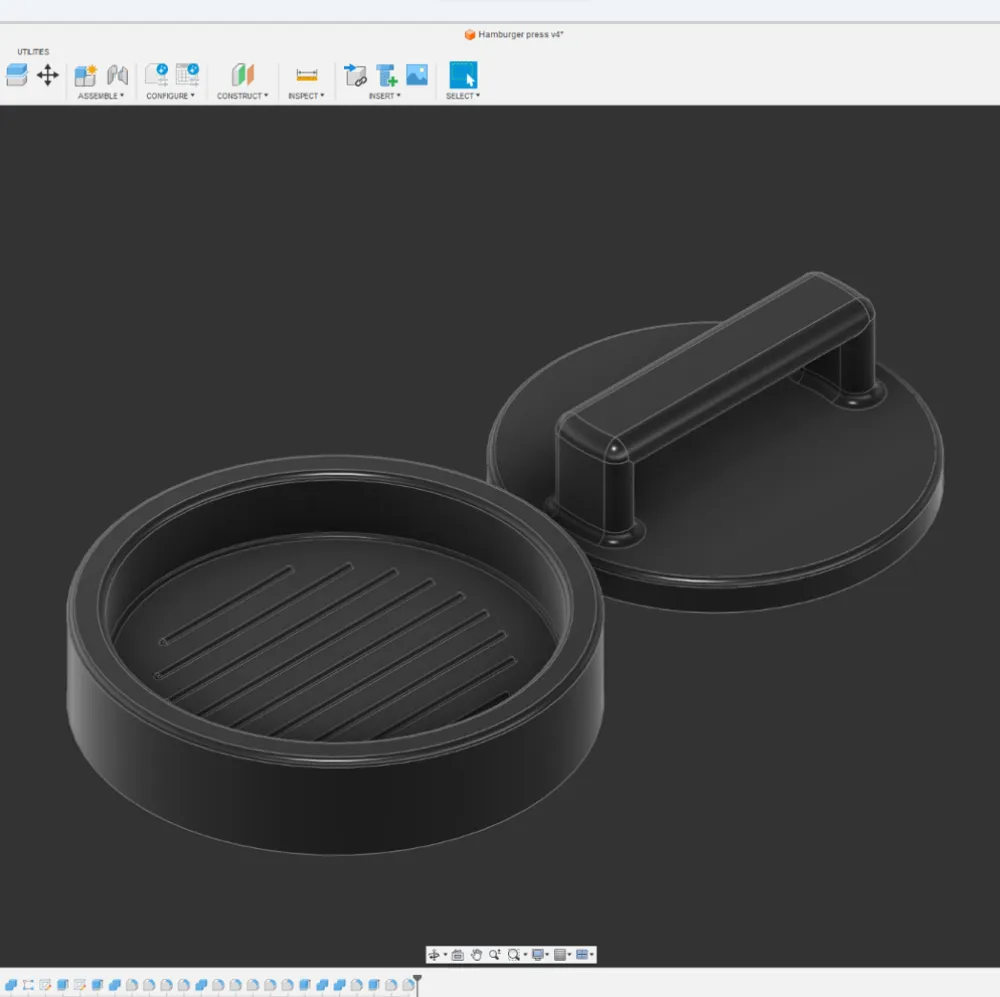Screen dimensions: 1000x997
Task: Click the Insert McMaster-Carr Component icon
Action: coord(387,75)
